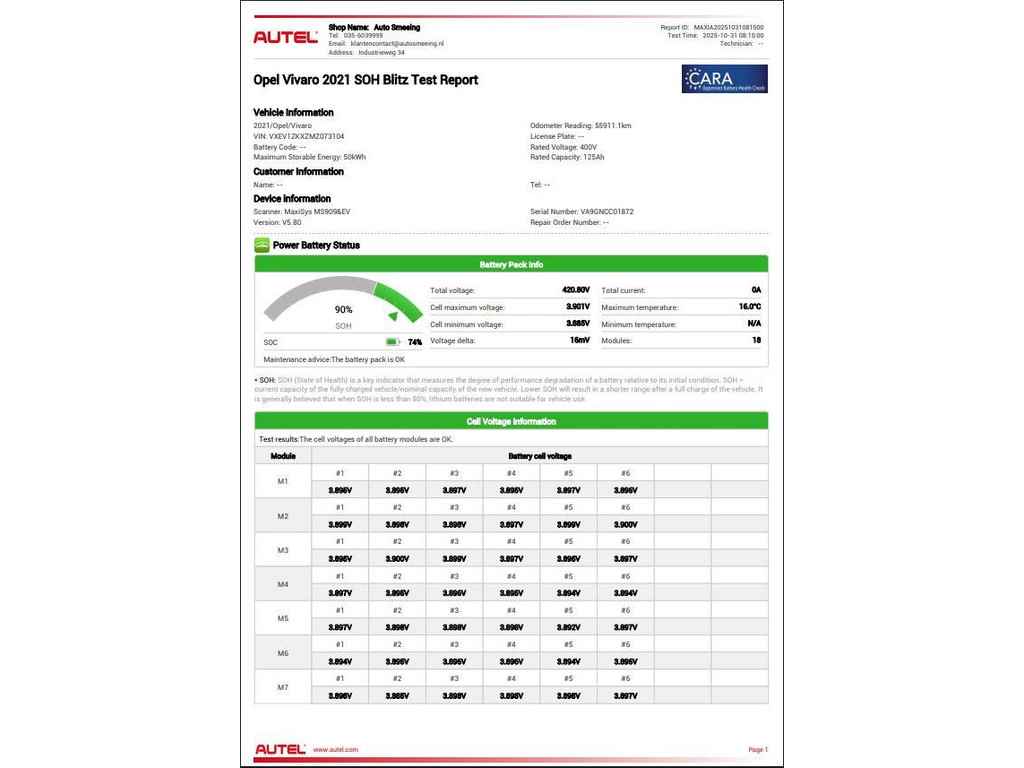Click the Total voltage 420.80V value
1024x768 pixels.
[575, 290]
